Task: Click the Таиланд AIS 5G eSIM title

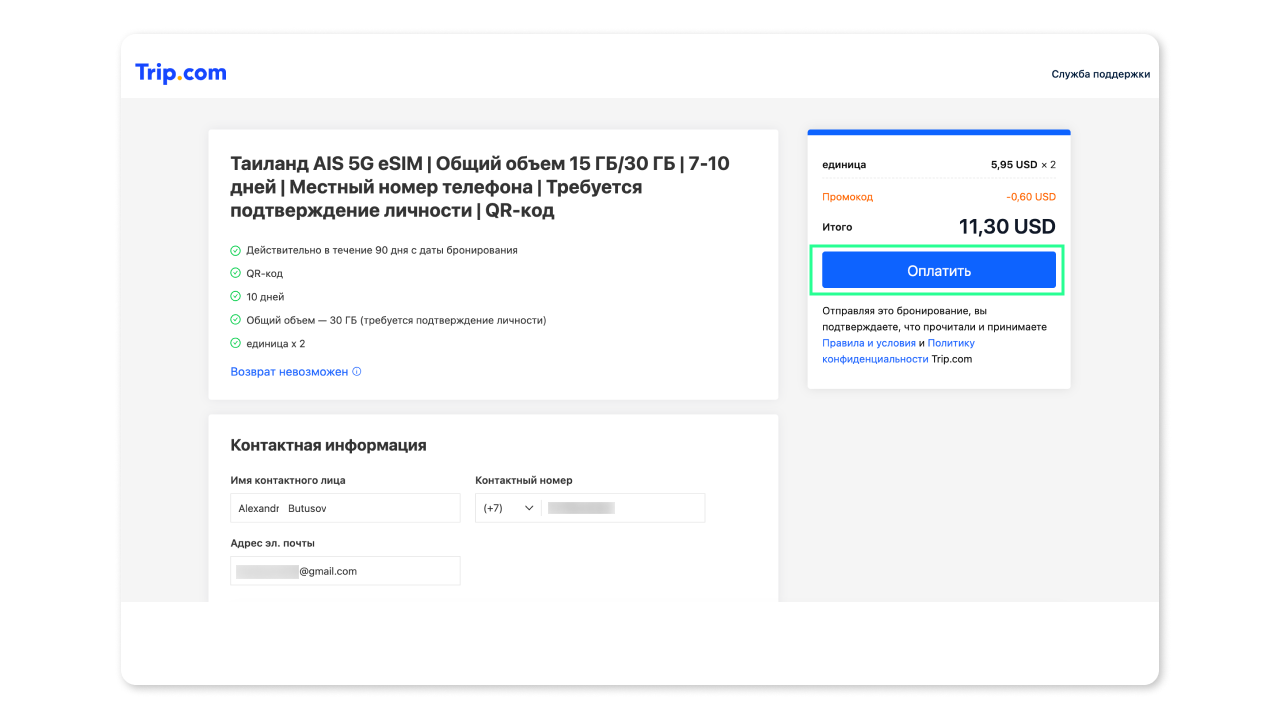Action: click(480, 187)
